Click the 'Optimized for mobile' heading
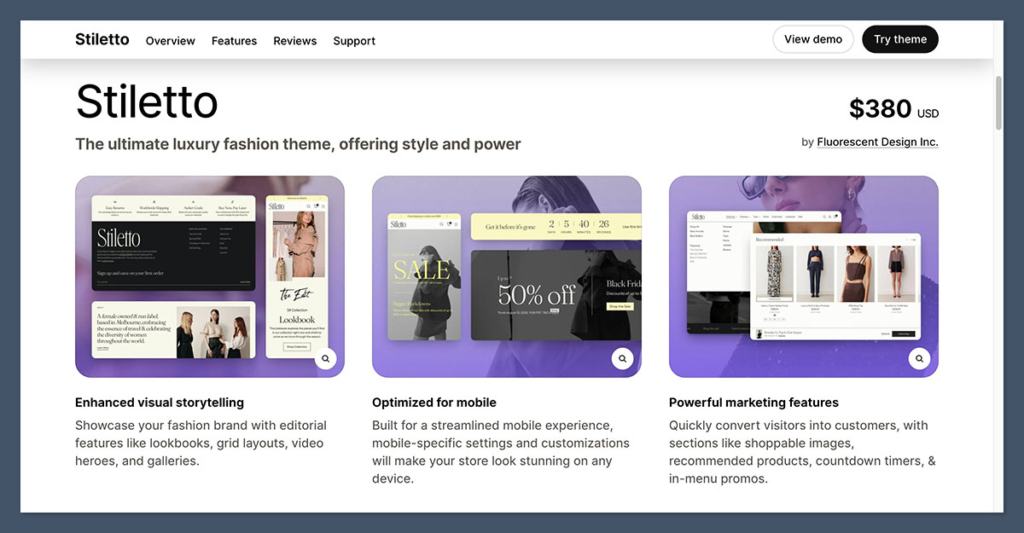The width and height of the screenshot is (1024, 533). point(434,402)
